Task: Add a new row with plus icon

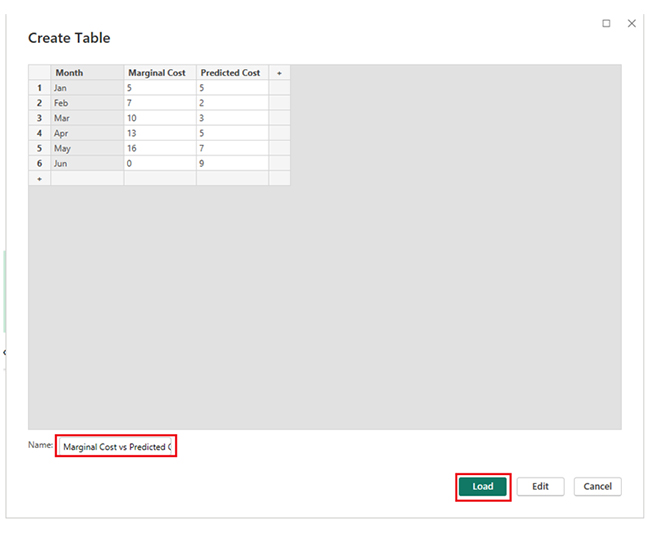Action: (x=39, y=178)
